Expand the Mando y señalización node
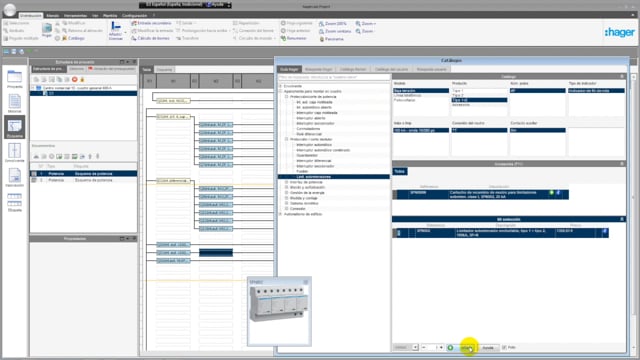 point(287,187)
